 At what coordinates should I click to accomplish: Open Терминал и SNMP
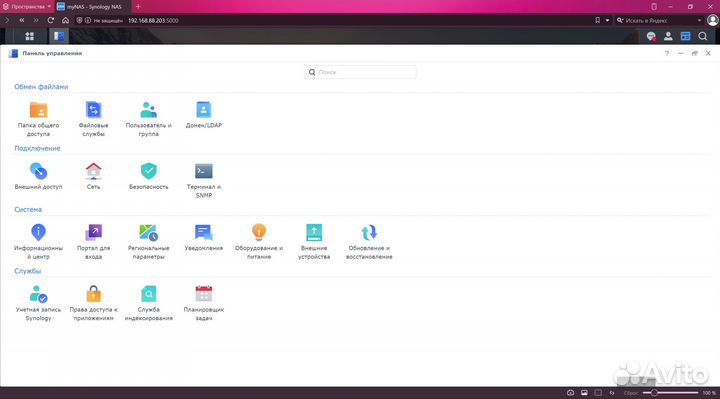(203, 180)
